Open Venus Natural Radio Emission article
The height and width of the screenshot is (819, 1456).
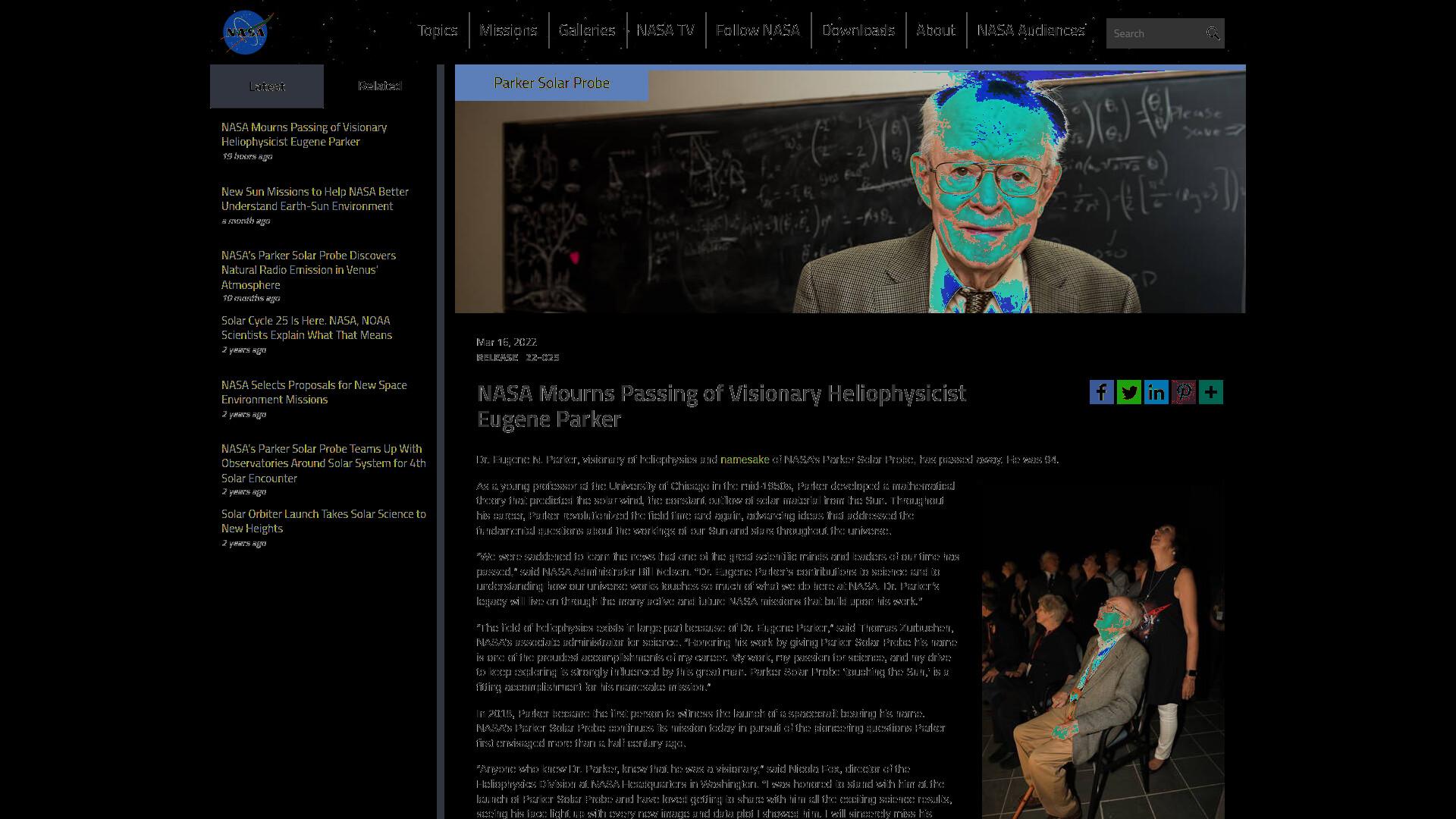[x=309, y=270]
